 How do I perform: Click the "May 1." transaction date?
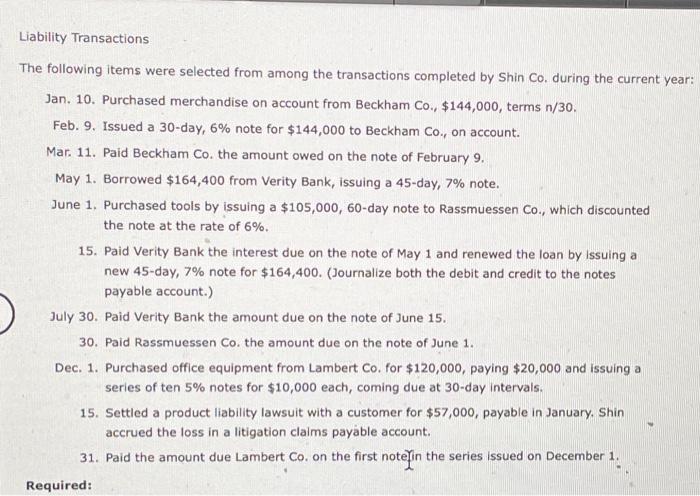(76, 179)
